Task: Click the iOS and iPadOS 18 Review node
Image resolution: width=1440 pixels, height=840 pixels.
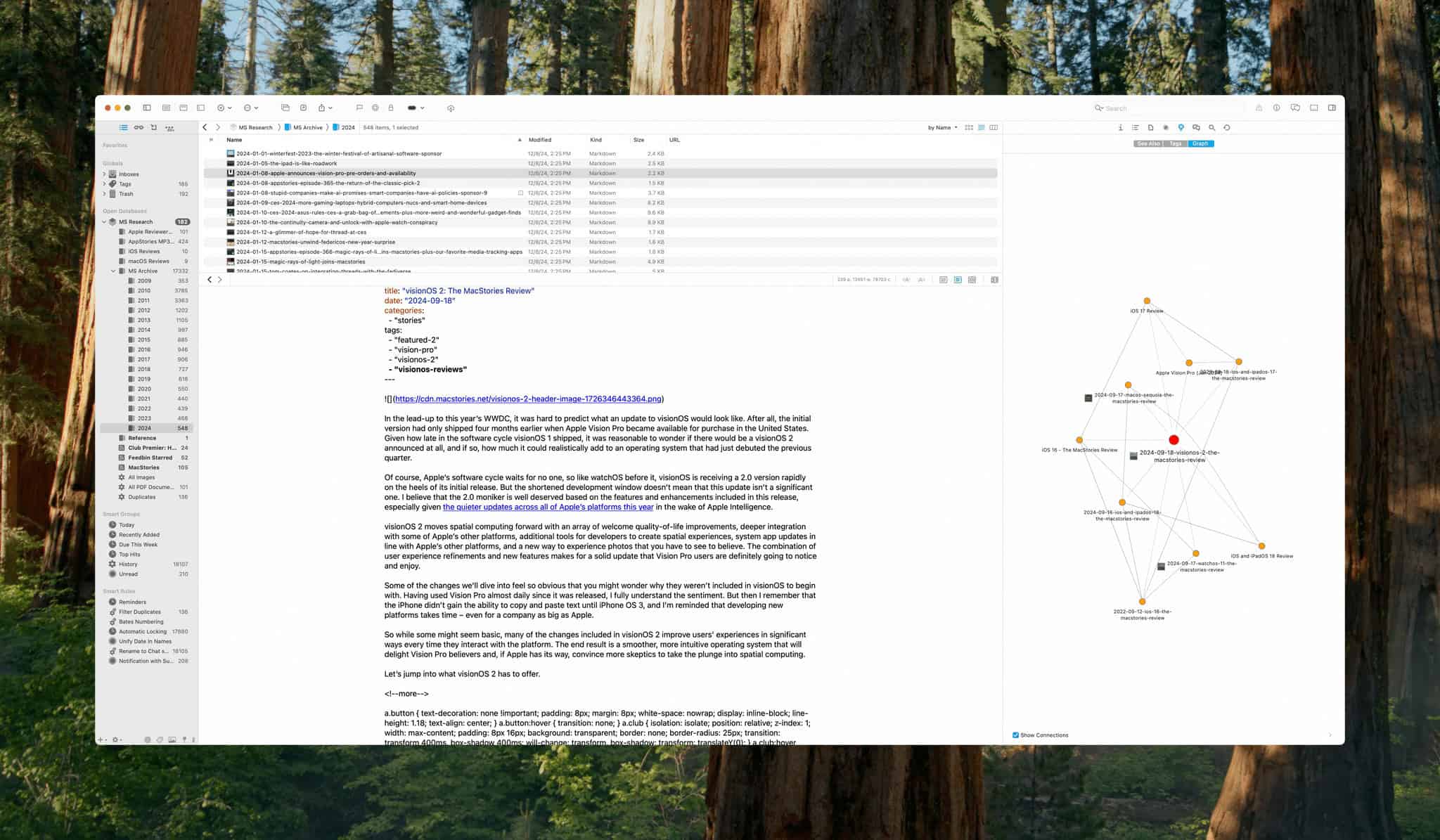Action: click(x=1261, y=546)
